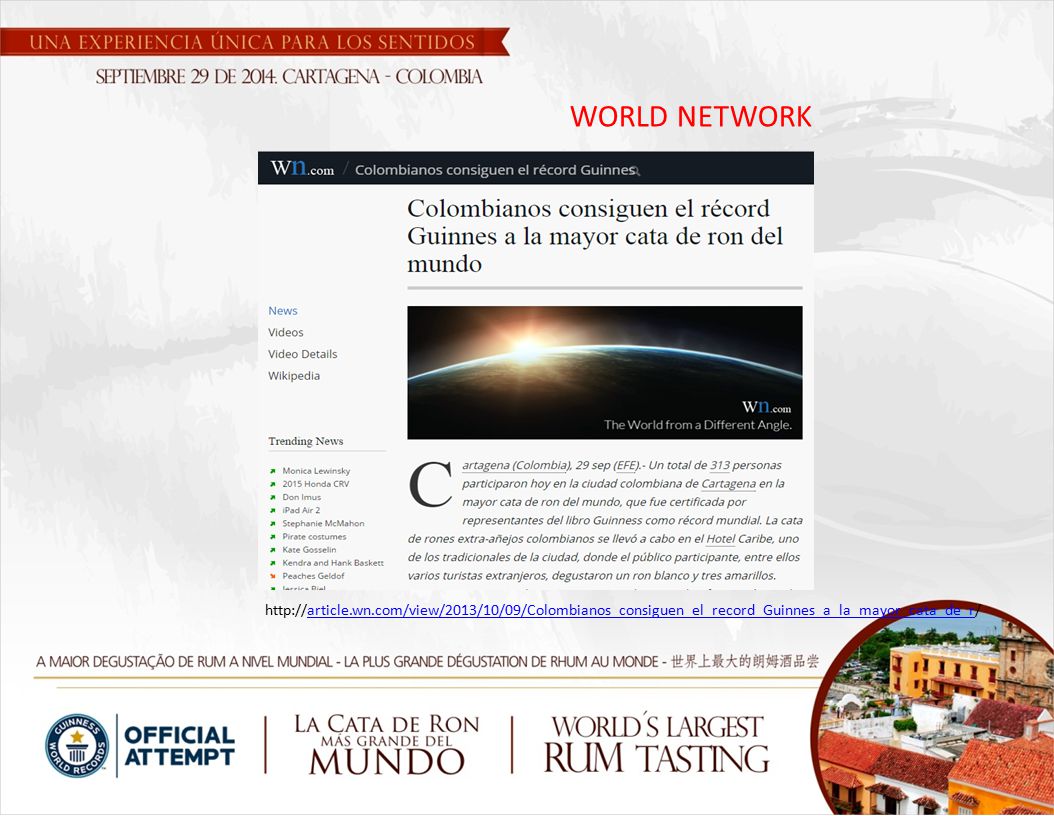The image size is (1054, 816).
Task: Click the Guinness World Records logo badge
Action: pyautogui.click(x=77, y=745)
